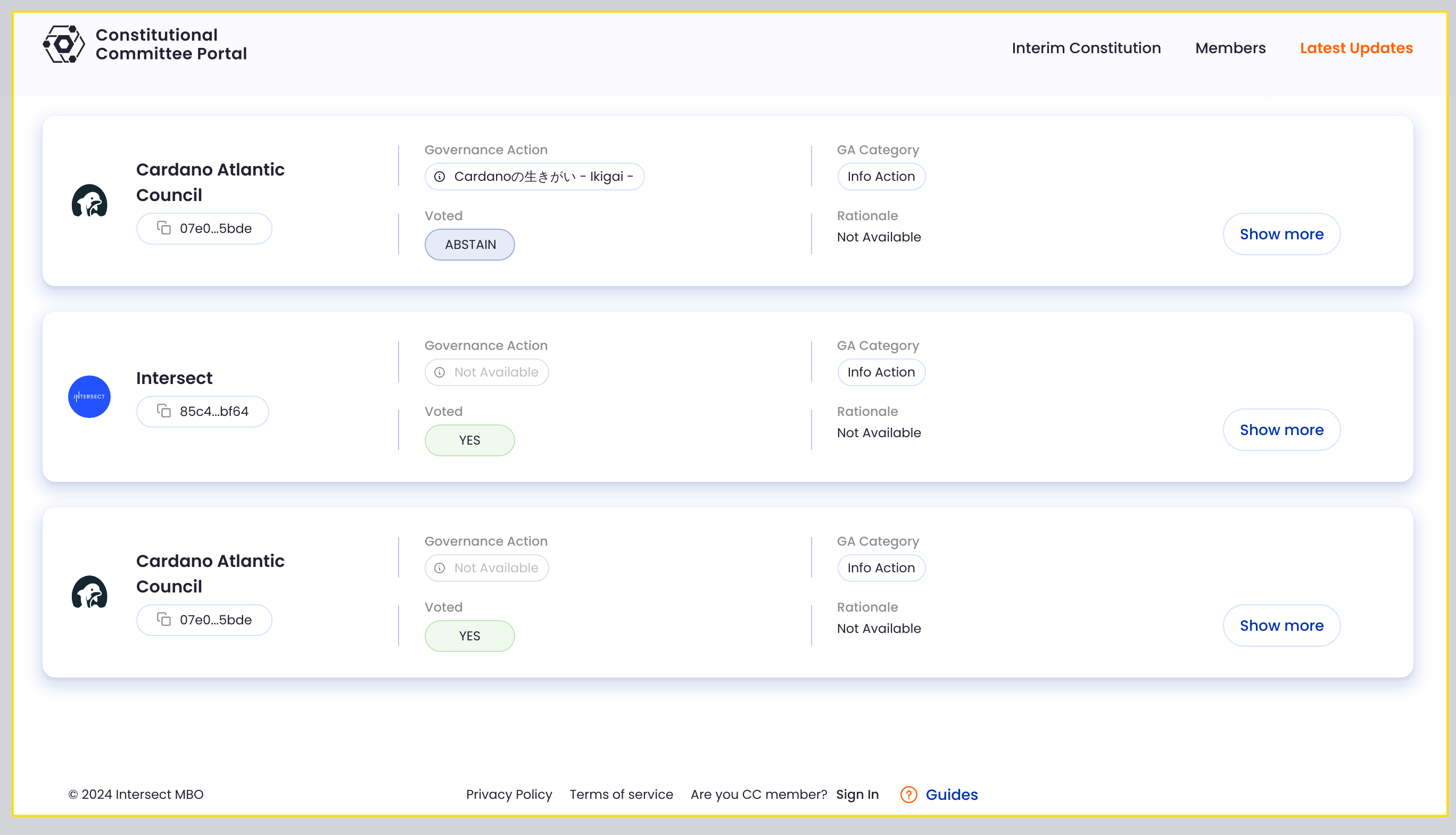Viewport: 1456px width, 835px height.
Task: Click Cardano Atlantic Council avatar in last card
Action: [x=89, y=592]
